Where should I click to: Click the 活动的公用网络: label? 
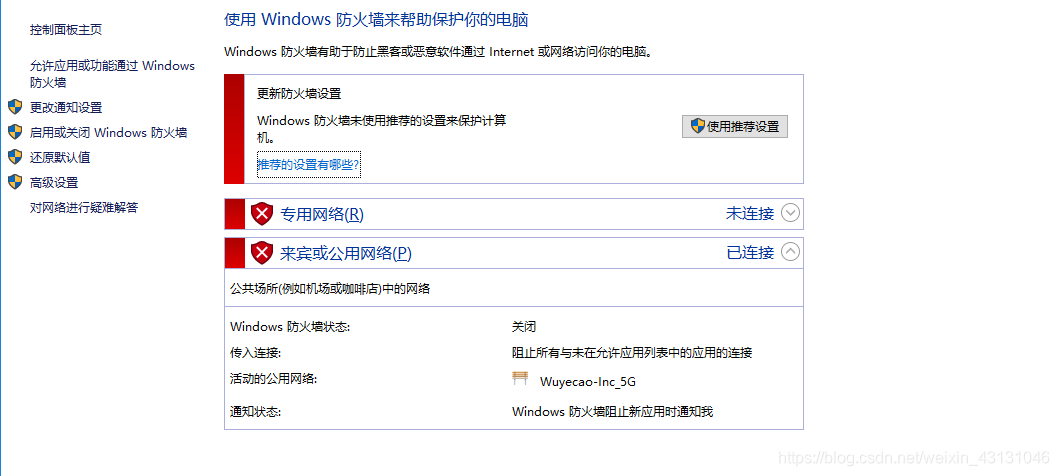tap(274, 379)
